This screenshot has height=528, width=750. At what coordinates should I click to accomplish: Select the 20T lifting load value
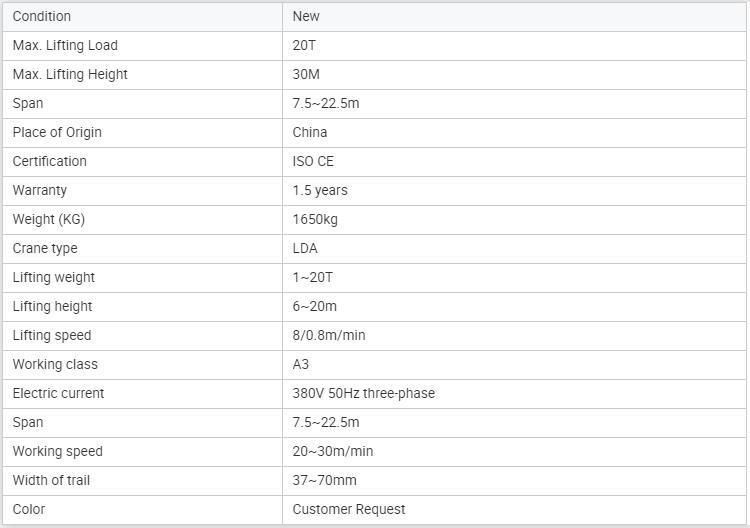coord(304,45)
